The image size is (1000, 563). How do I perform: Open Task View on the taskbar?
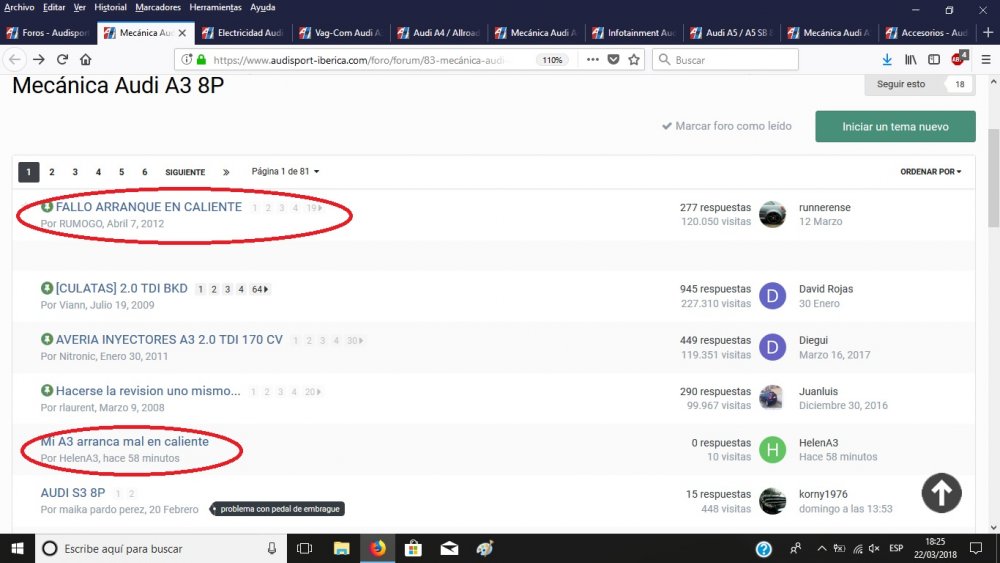pyautogui.click(x=305, y=548)
